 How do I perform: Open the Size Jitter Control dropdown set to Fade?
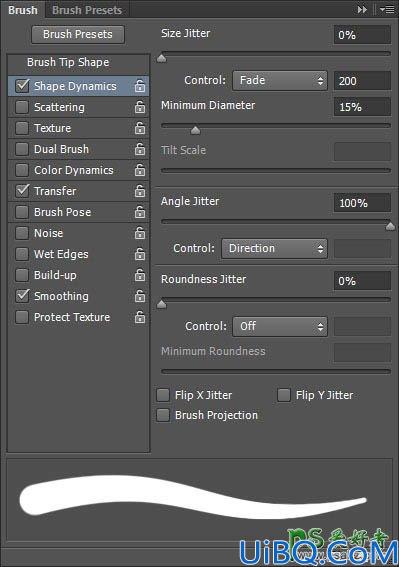point(280,80)
